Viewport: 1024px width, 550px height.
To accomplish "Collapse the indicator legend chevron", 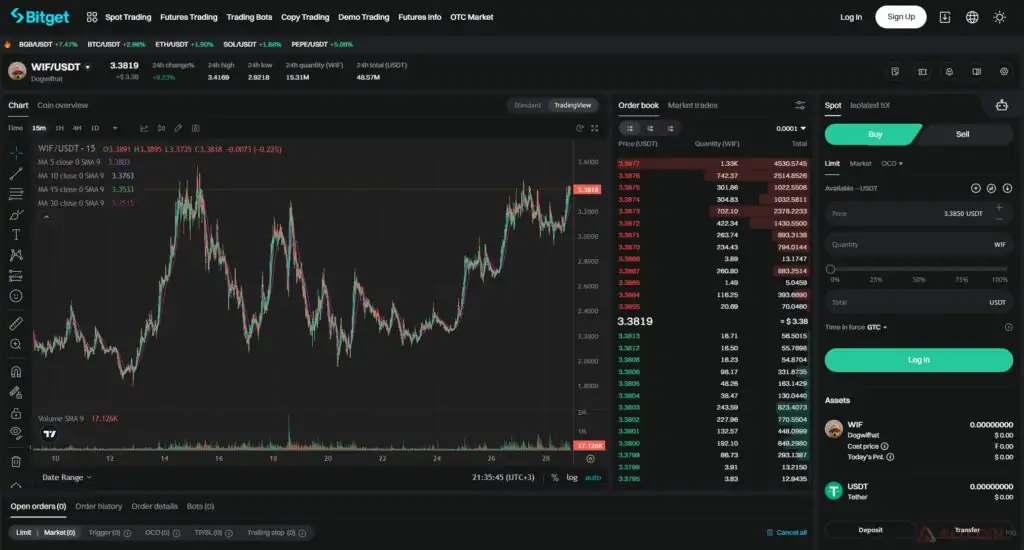I will point(46,217).
